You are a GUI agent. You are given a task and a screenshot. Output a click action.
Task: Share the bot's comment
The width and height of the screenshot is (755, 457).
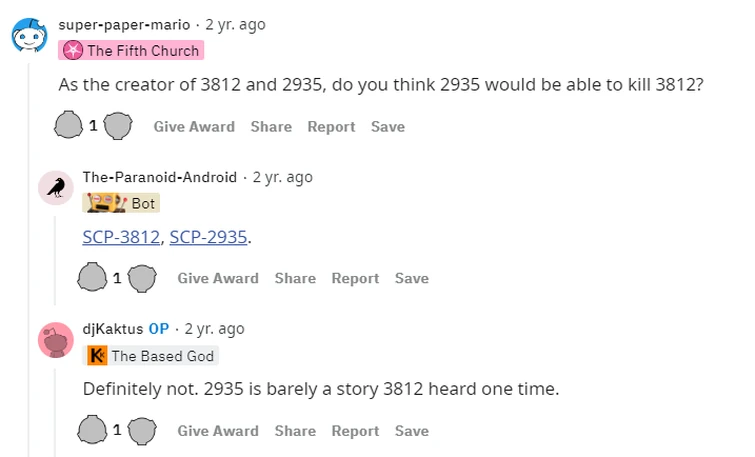(295, 278)
